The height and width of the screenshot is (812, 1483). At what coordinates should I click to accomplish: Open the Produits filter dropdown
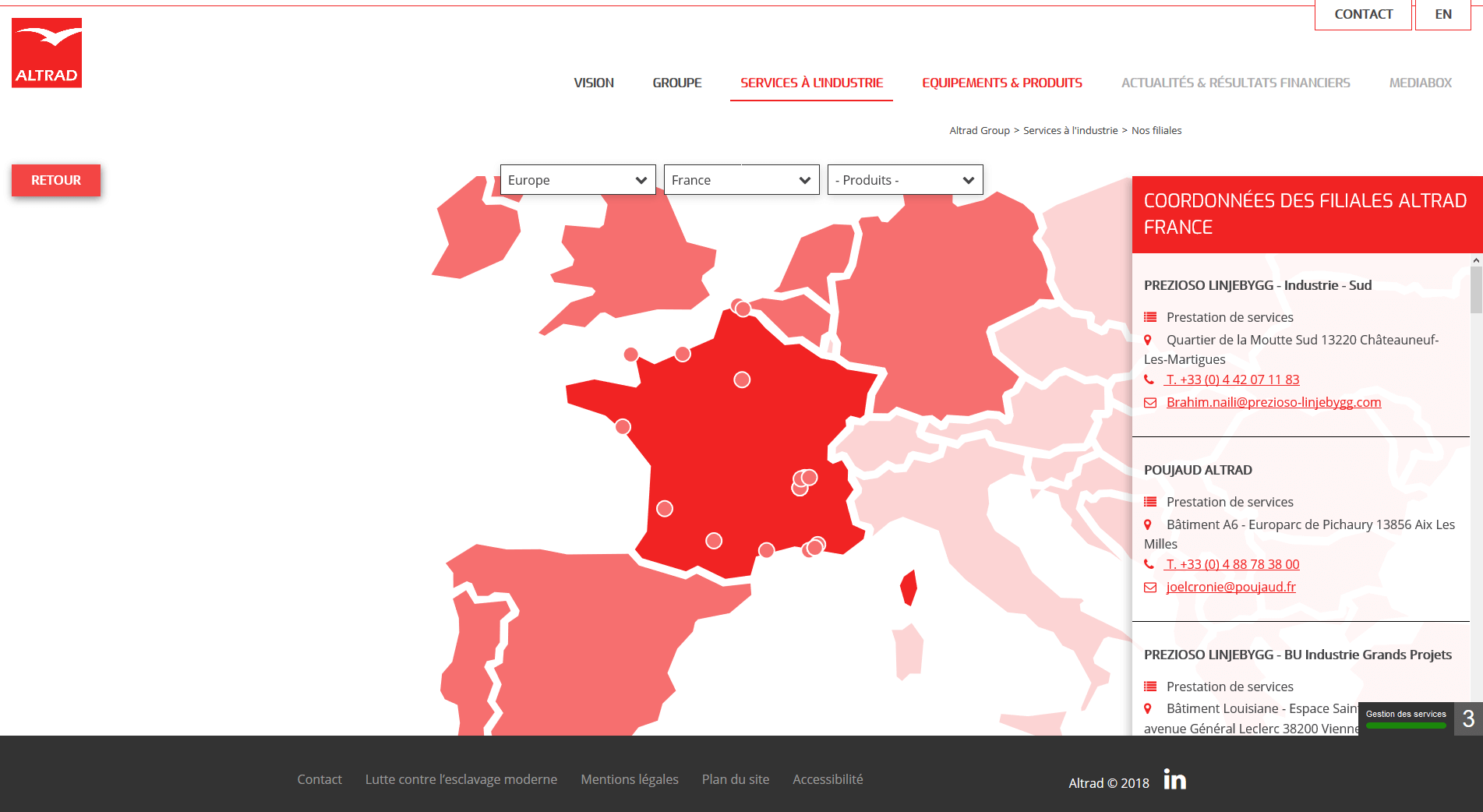[906, 180]
